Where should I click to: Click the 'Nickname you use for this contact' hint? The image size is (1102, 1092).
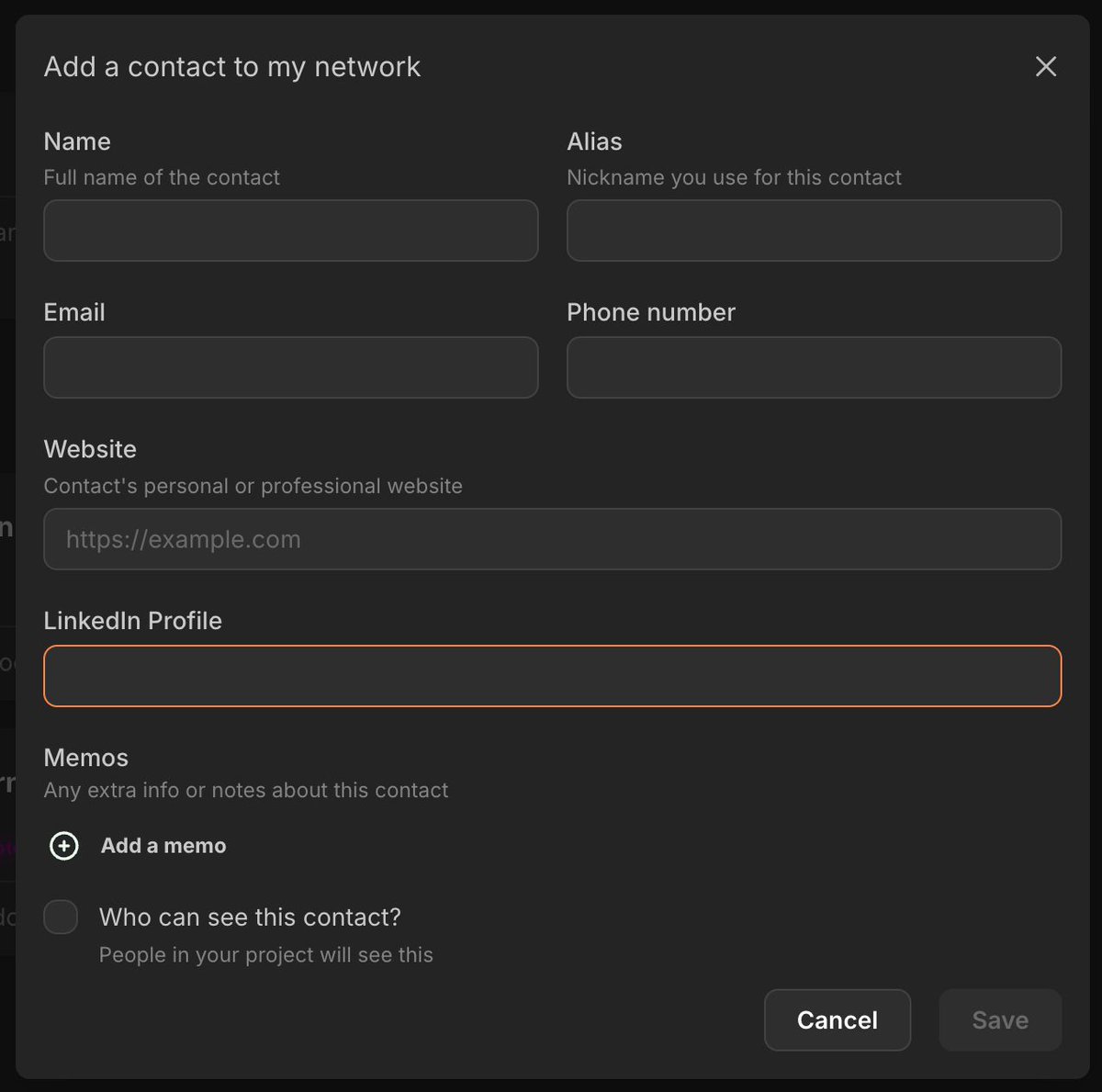click(735, 177)
